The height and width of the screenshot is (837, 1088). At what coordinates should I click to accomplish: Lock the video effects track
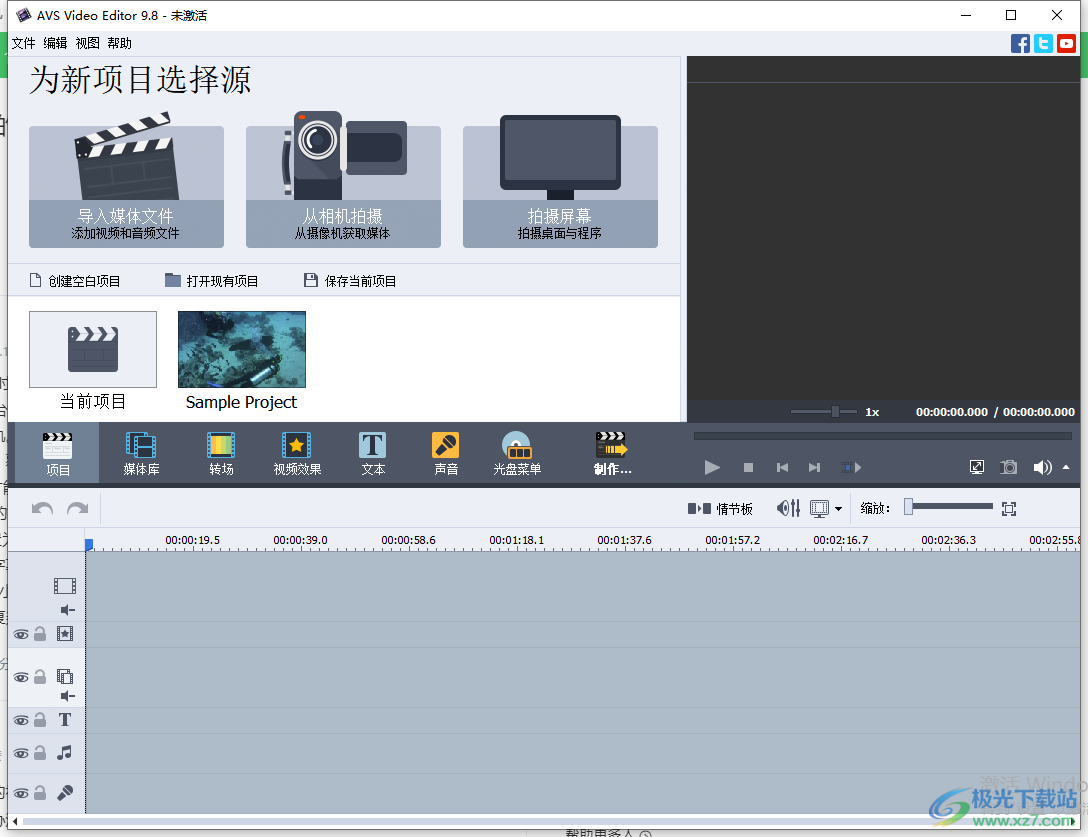click(40, 634)
